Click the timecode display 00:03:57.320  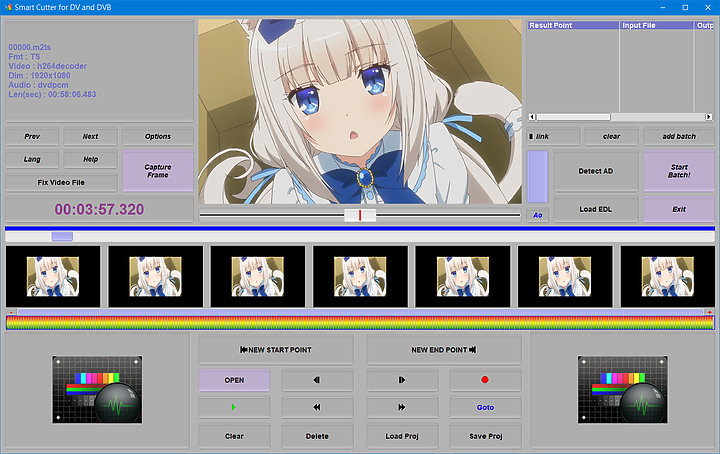coord(99,209)
